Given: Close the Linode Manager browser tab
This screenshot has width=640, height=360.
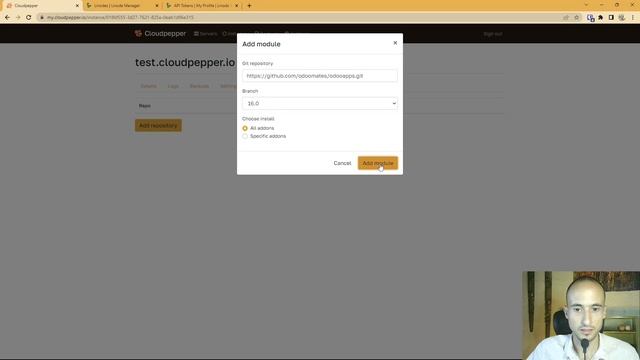Looking at the screenshot, I should (x=157, y=6).
